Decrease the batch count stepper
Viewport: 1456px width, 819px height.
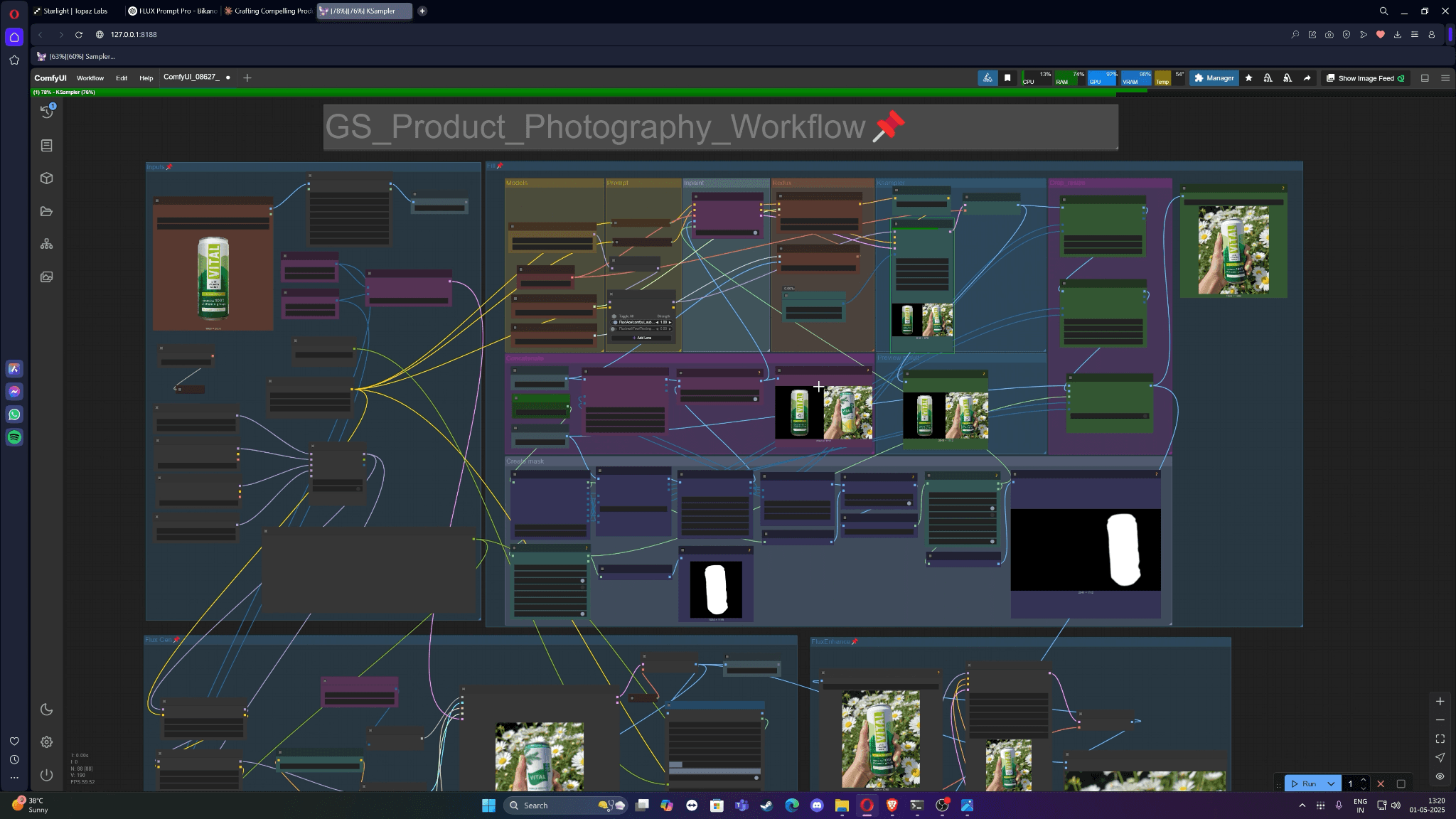pyautogui.click(x=1363, y=788)
